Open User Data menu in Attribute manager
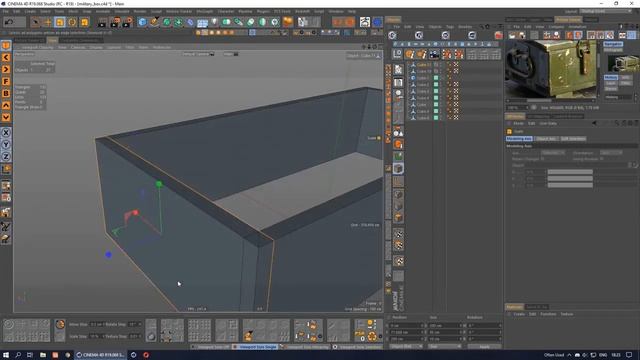The image size is (640, 360). pyautogui.click(x=548, y=123)
